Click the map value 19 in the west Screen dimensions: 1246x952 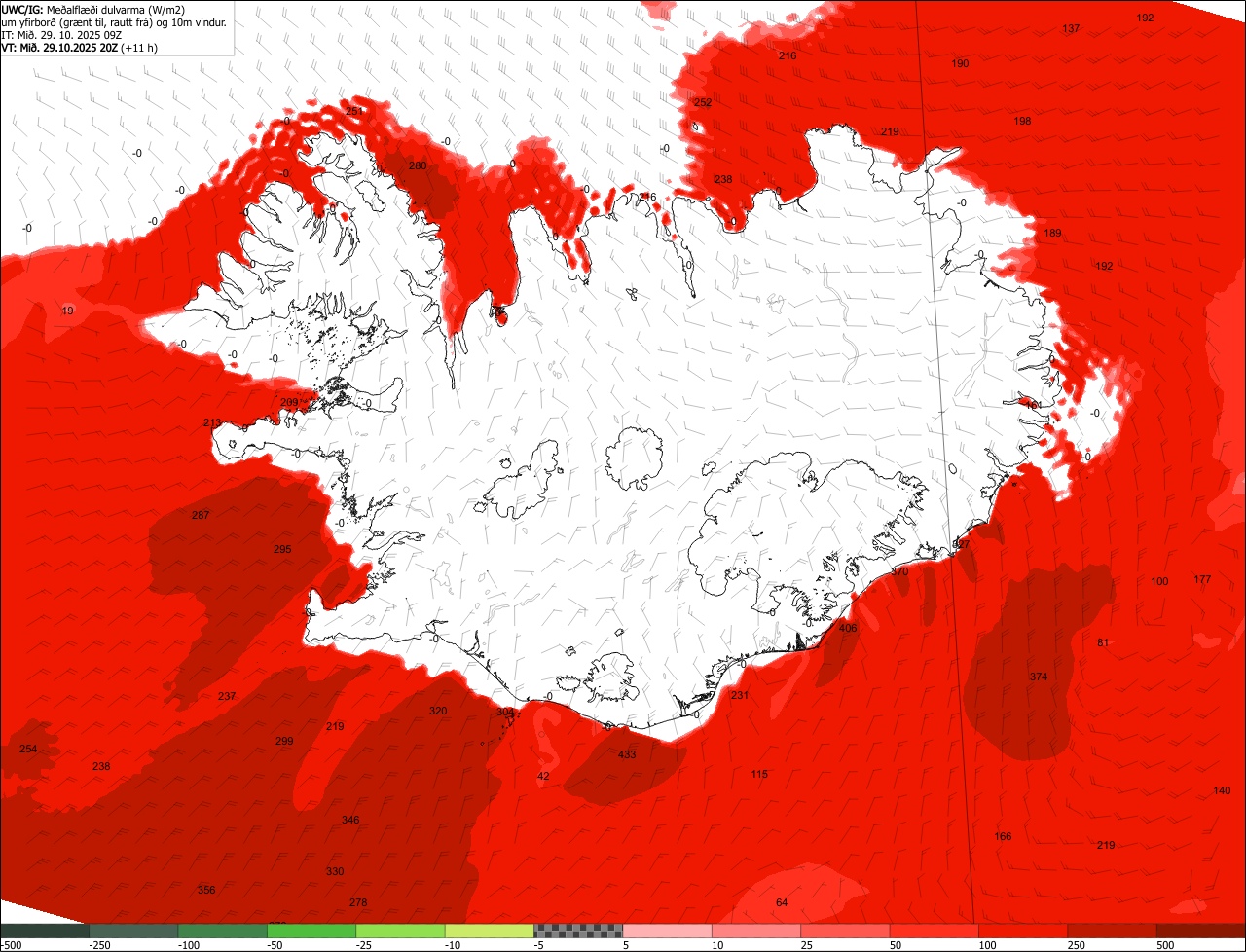pyautogui.click(x=67, y=311)
